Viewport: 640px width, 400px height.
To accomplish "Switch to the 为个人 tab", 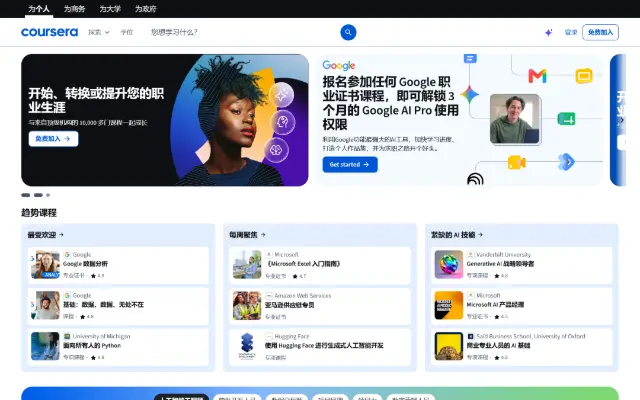I will tap(39, 9).
